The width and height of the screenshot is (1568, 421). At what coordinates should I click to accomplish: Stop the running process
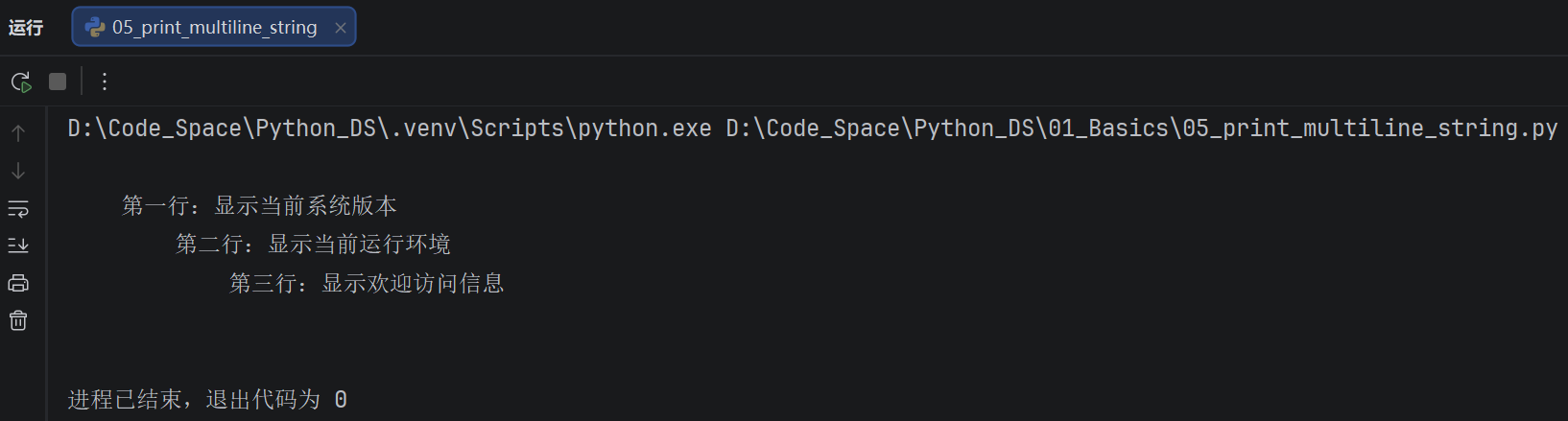point(58,82)
